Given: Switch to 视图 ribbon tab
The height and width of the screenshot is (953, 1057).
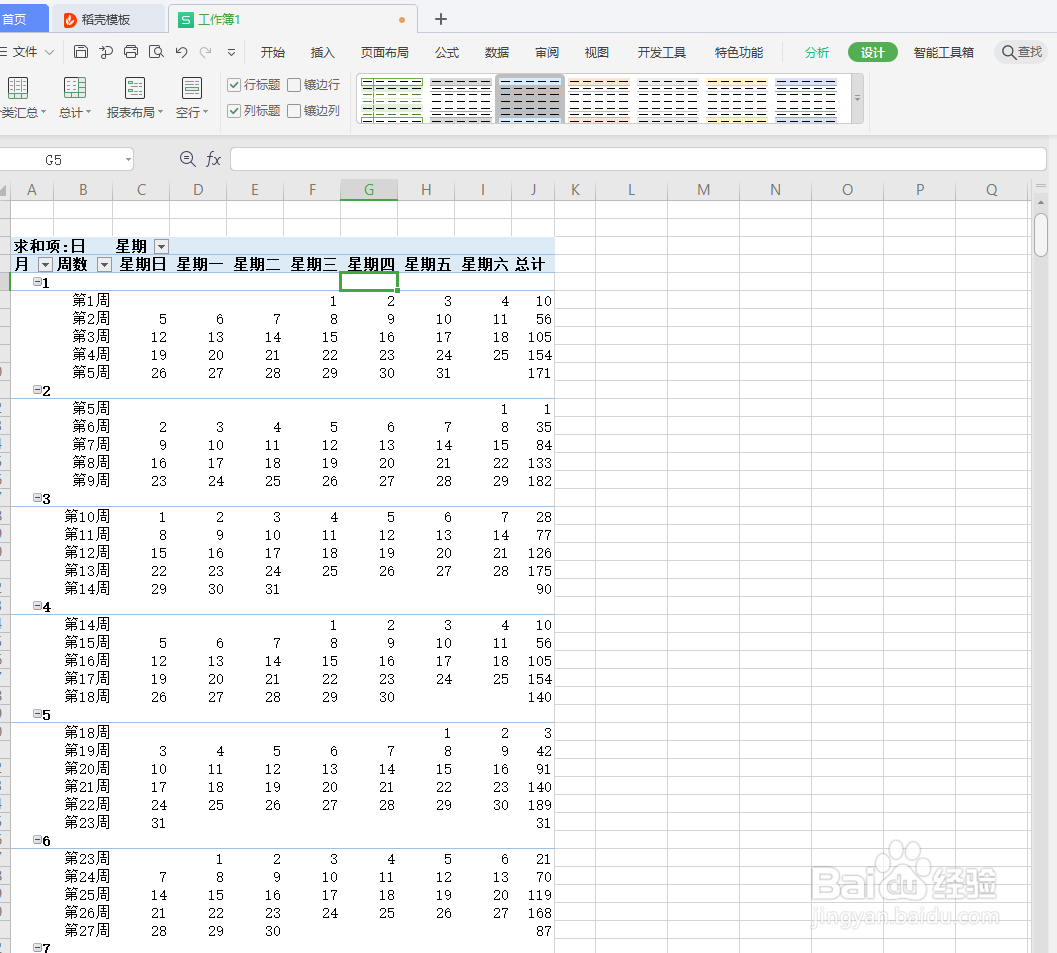Looking at the screenshot, I should click(x=597, y=53).
